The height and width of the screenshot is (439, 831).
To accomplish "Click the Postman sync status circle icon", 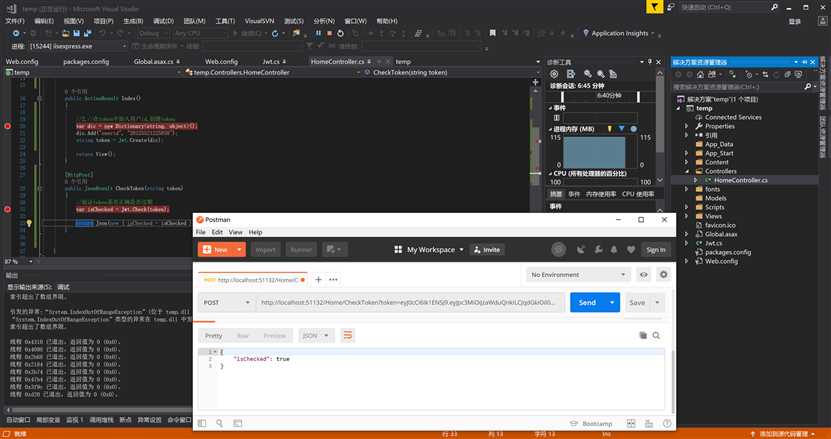I will click(558, 249).
